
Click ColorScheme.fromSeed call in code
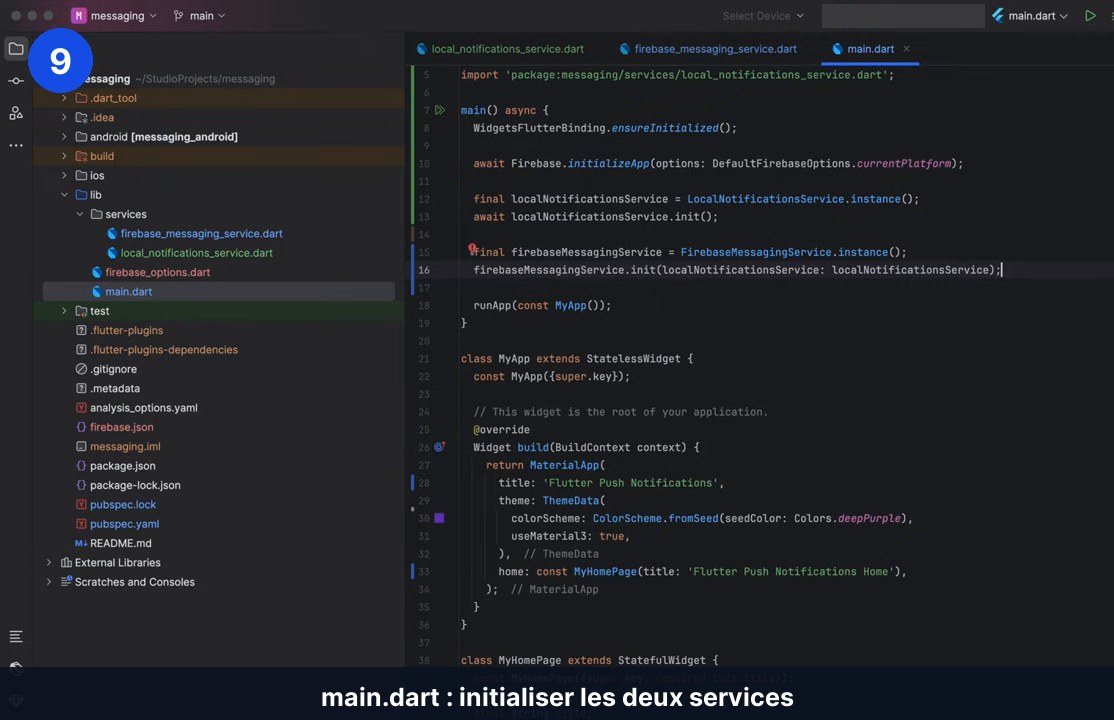[x=656, y=518]
